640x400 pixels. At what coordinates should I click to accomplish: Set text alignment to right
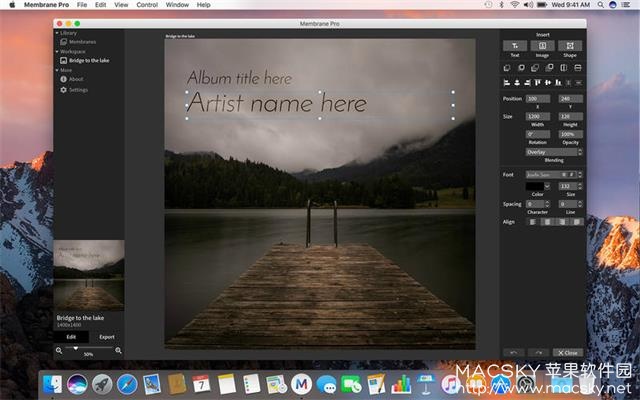pos(562,222)
